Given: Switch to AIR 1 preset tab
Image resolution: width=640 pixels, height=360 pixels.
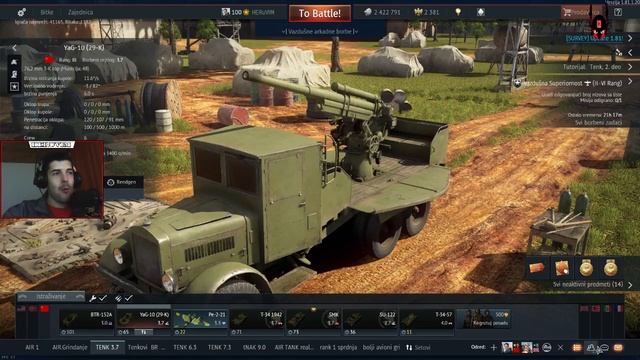Looking at the screenshot, I should click(32, 347).
